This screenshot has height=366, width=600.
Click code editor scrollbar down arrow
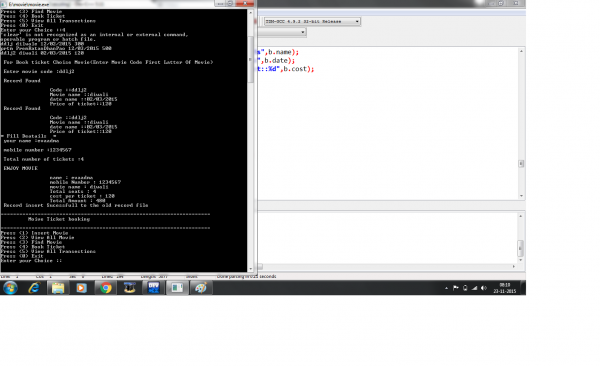coord(521,196)
